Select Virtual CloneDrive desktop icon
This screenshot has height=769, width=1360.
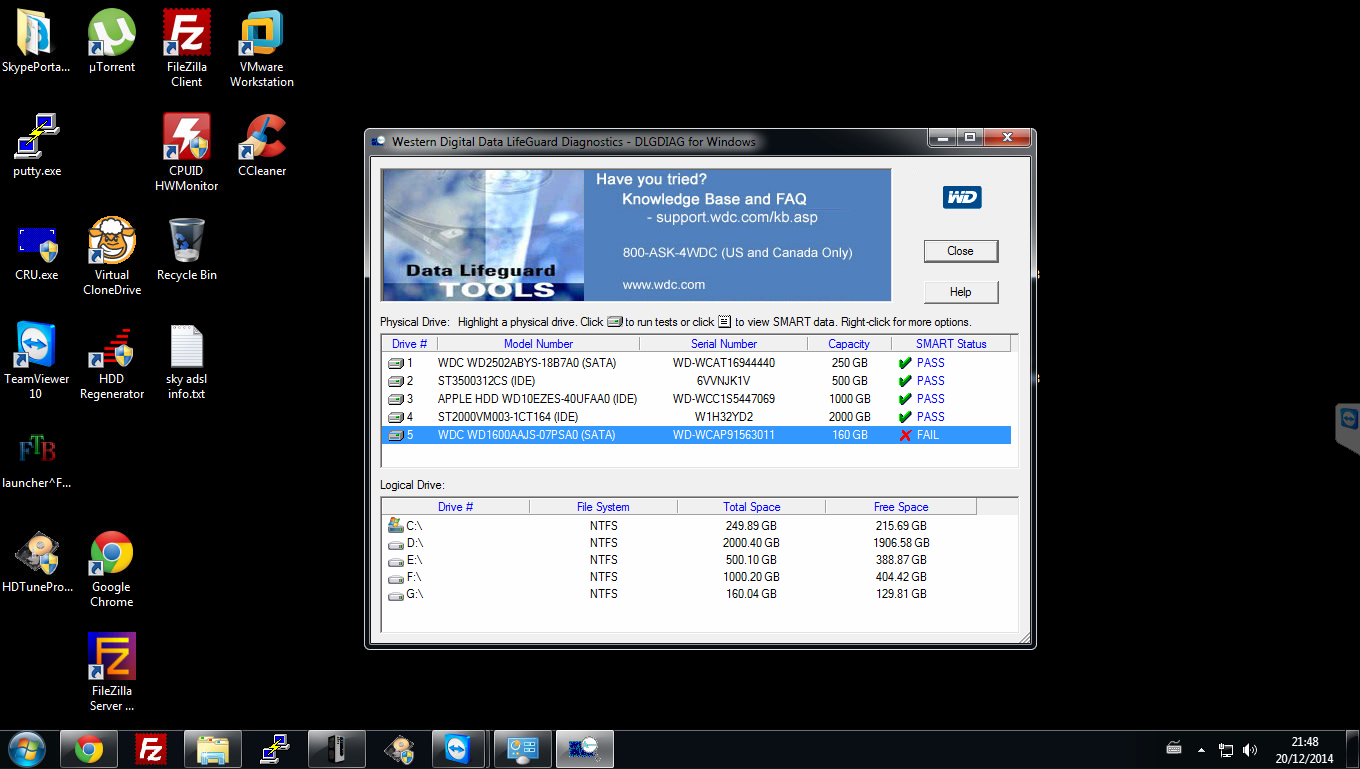(x=112, y=257)
